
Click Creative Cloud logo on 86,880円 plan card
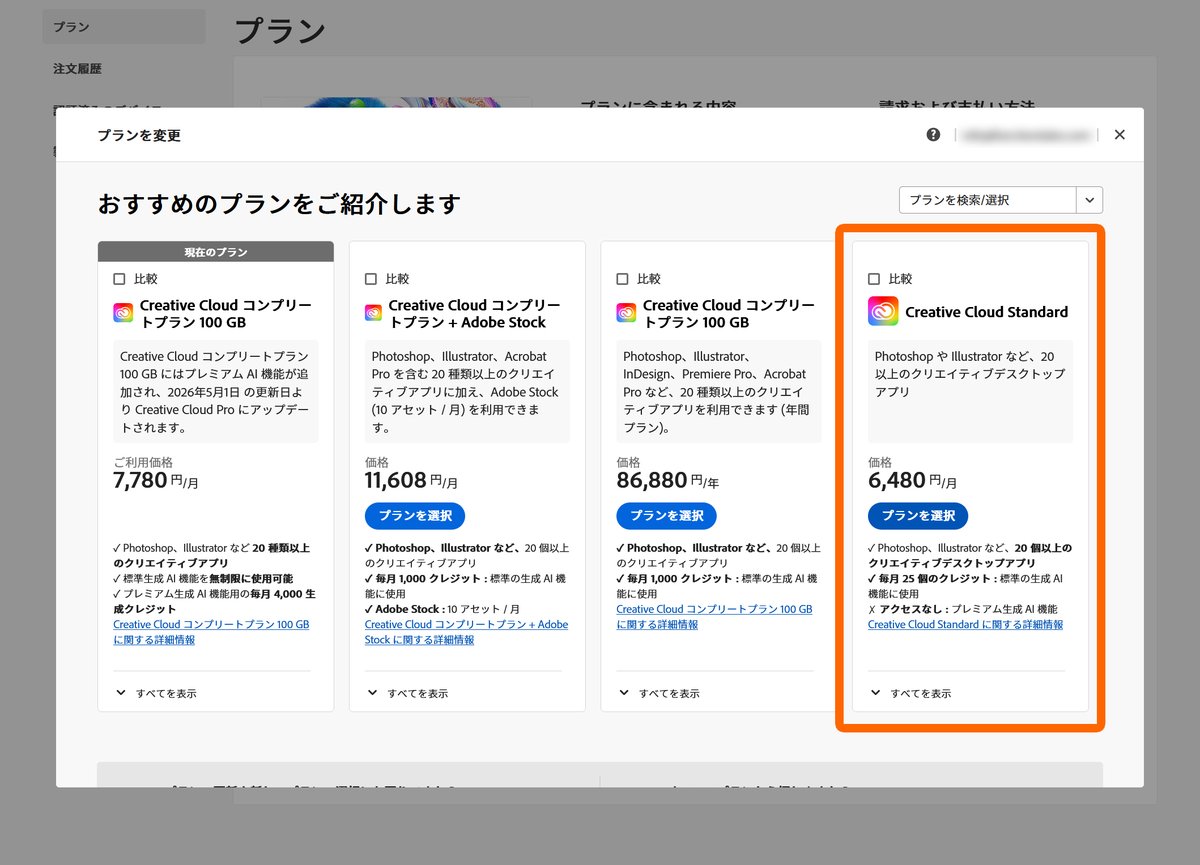click(626, 313)
